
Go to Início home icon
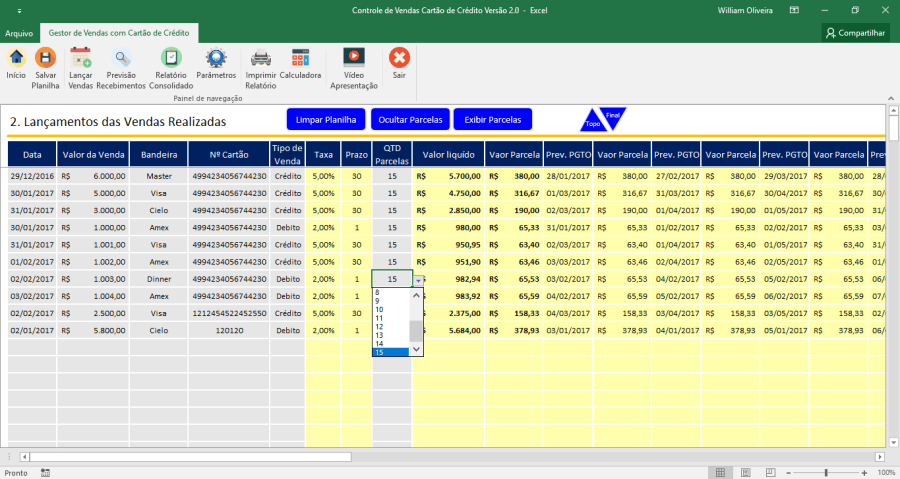click(16, 58)
